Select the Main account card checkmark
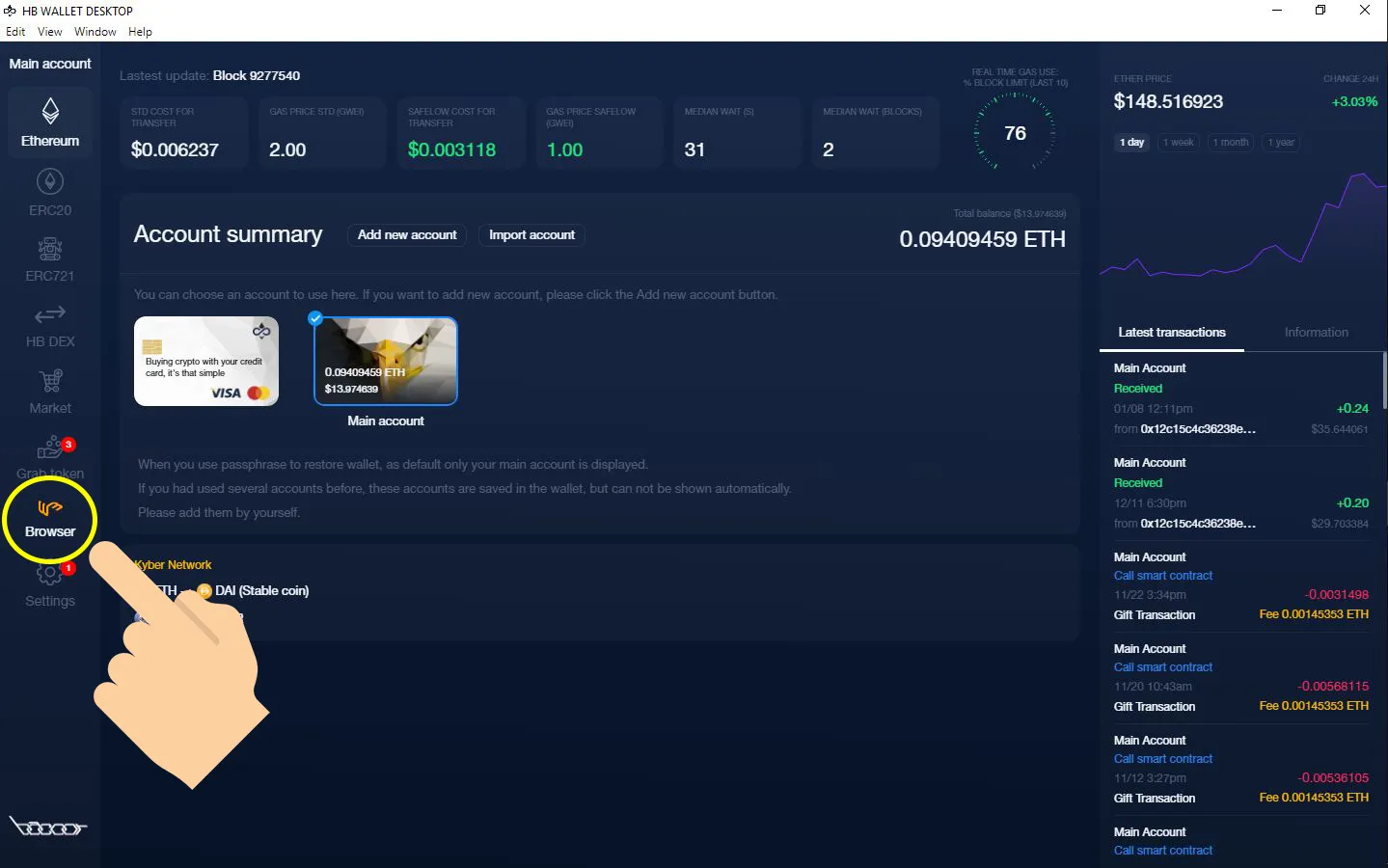The width and height of the screenshot is (1388, 868). tap(315, 317)
